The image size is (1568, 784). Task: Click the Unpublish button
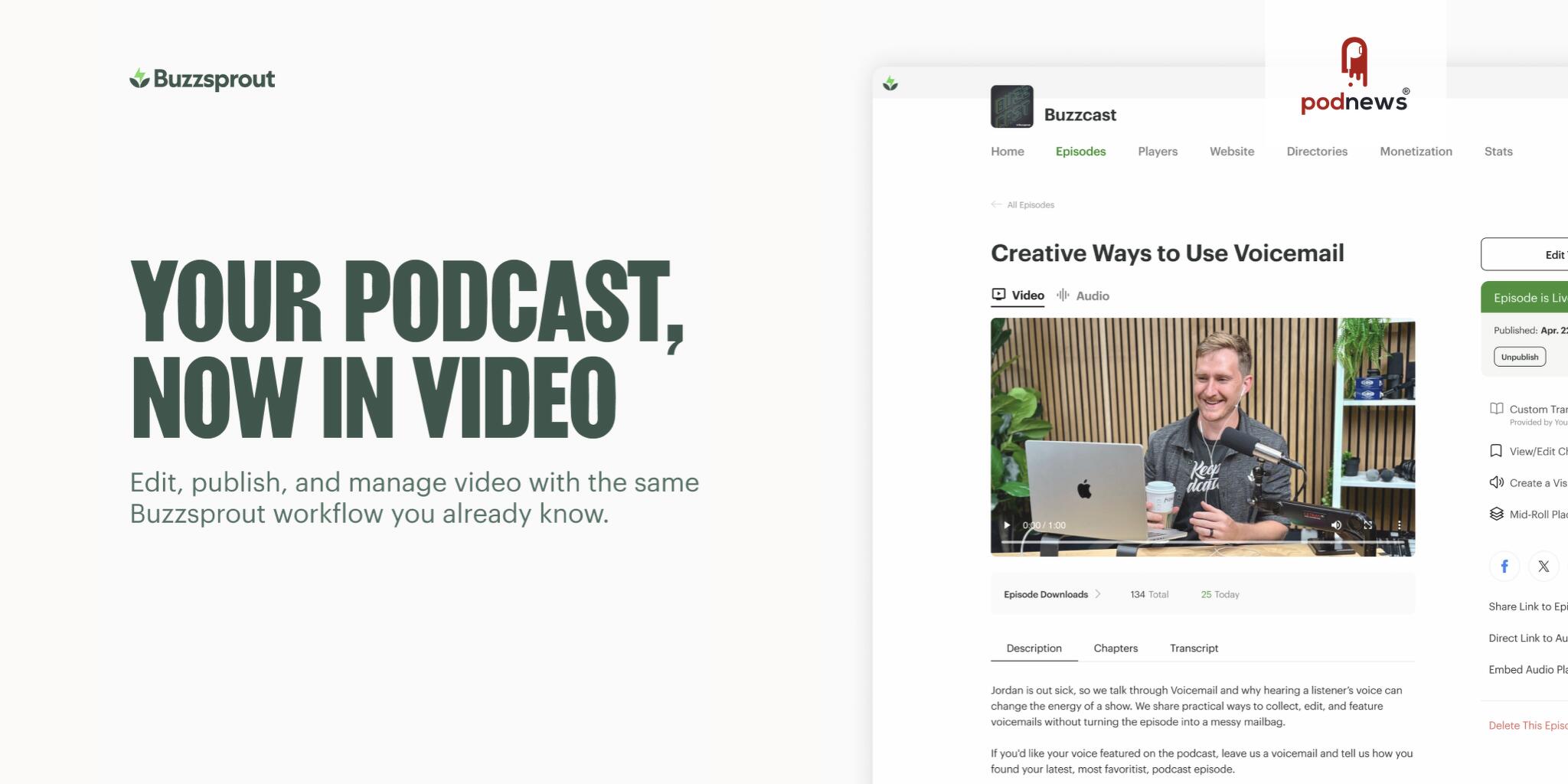[x=1520, y=357]
